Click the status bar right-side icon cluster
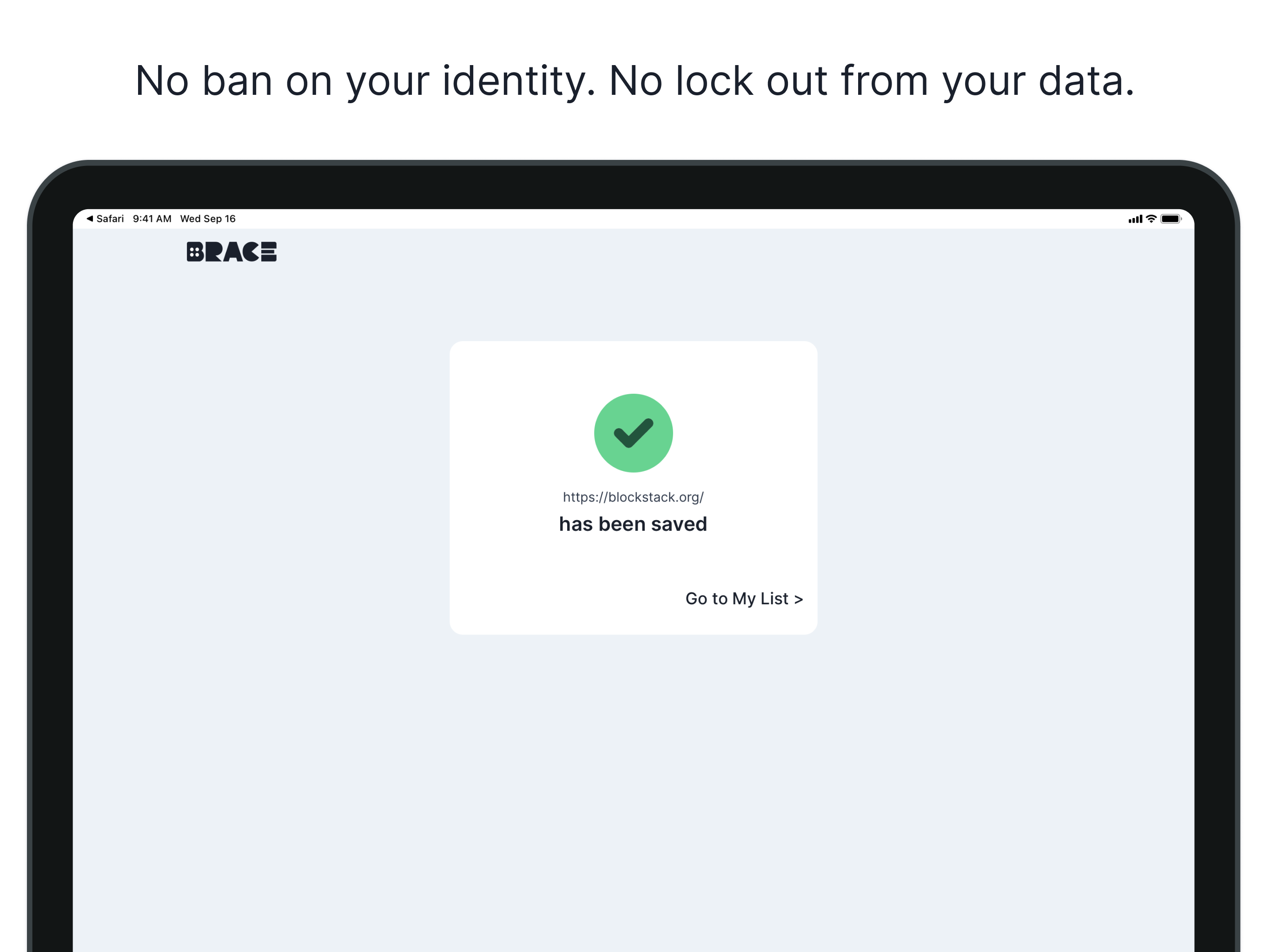Viewport: 1270px width, 952px height. pyautogui.click(x=1153, y=218)
